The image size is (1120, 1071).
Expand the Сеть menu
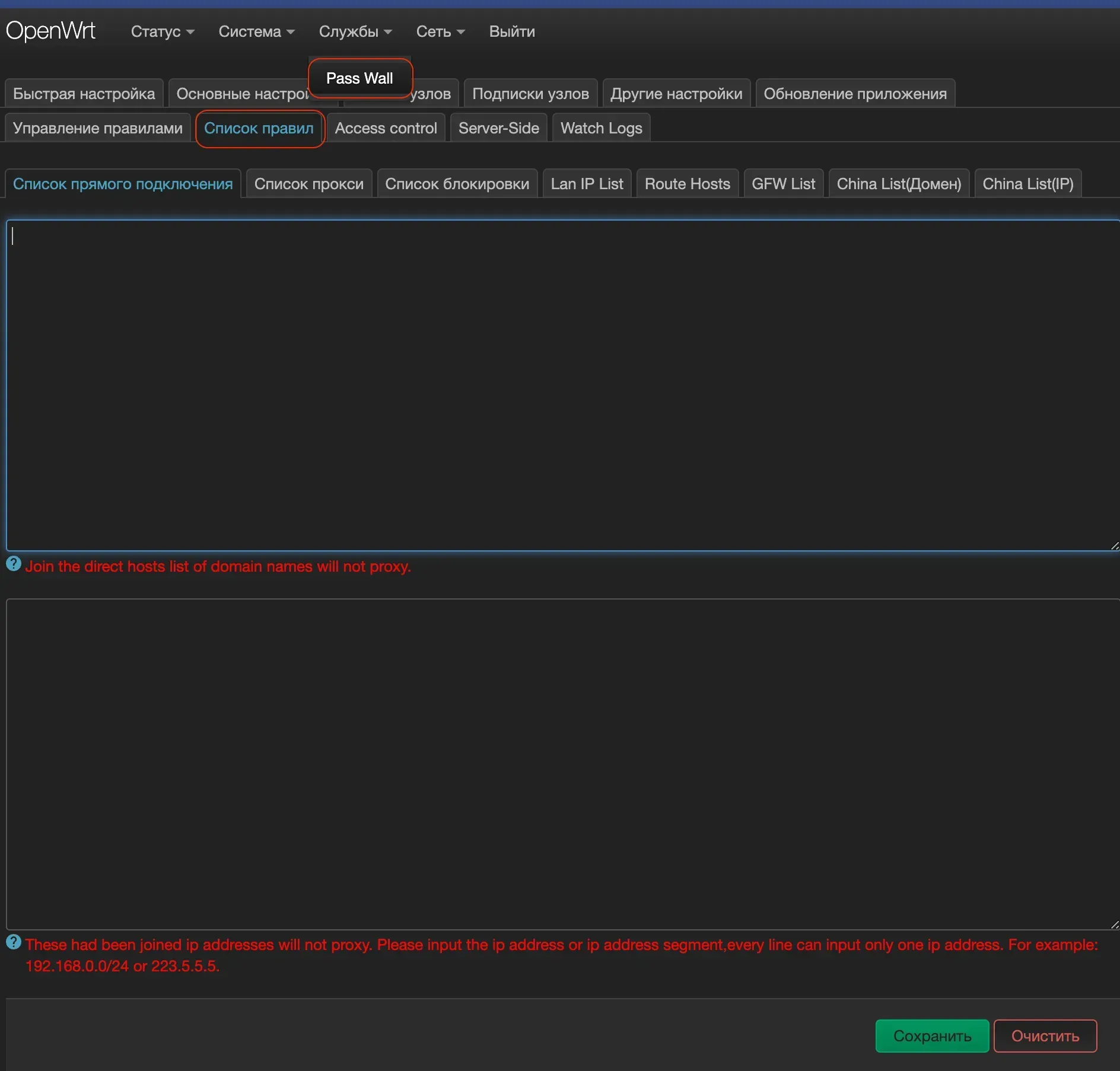point(440,31)
